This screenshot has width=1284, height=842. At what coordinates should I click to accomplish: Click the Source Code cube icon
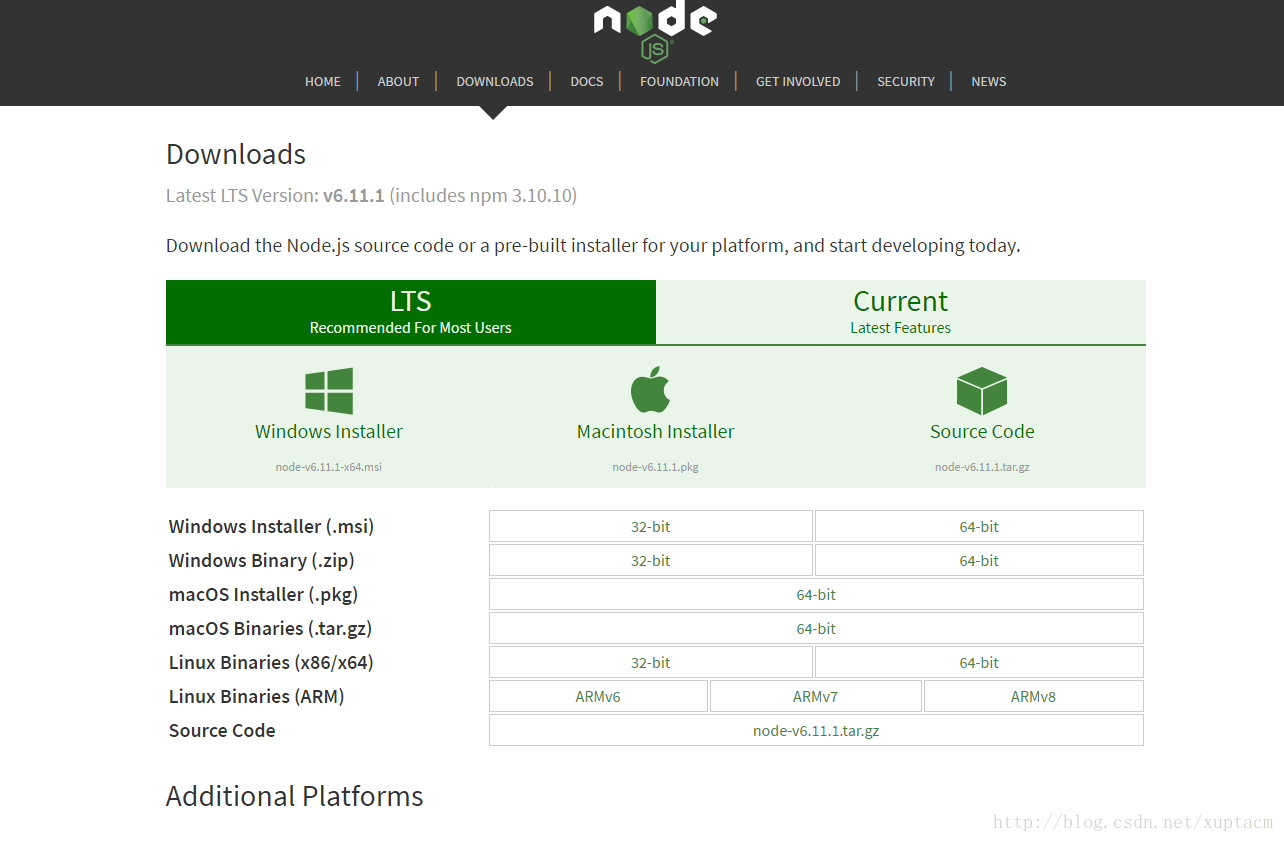(x=982, y=390)
